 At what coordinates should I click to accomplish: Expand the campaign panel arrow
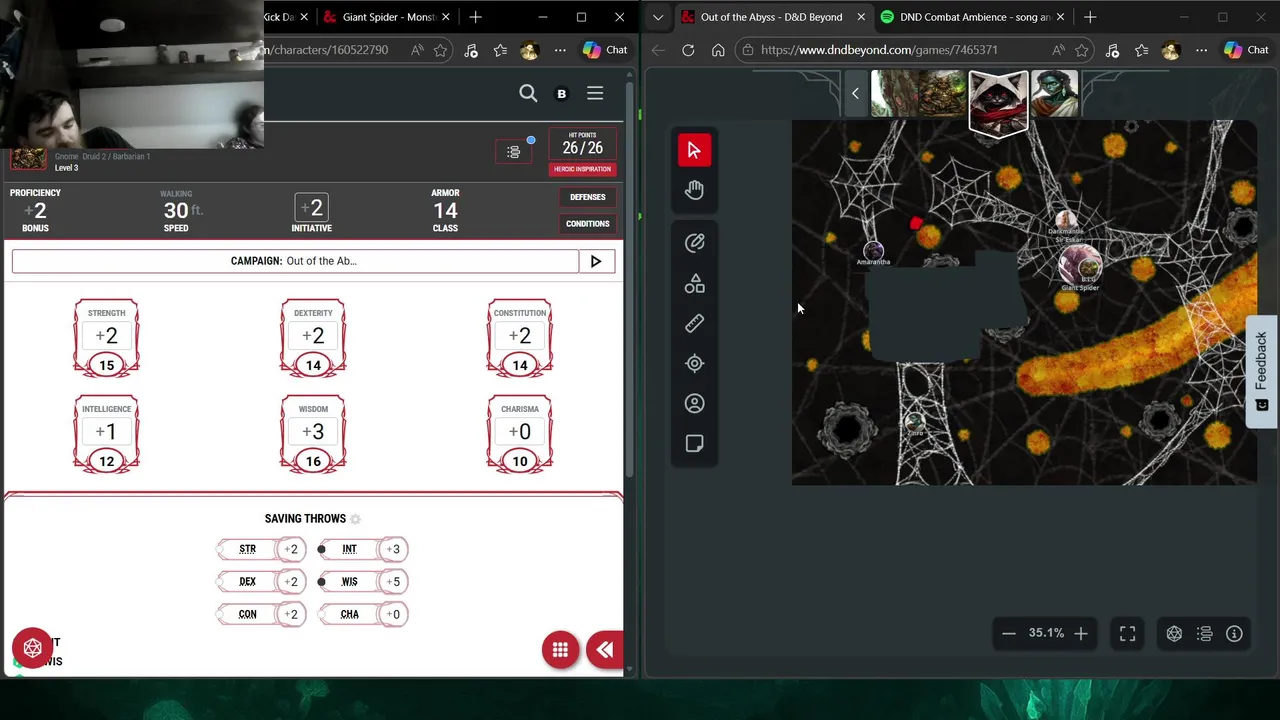tap(596, 261)
